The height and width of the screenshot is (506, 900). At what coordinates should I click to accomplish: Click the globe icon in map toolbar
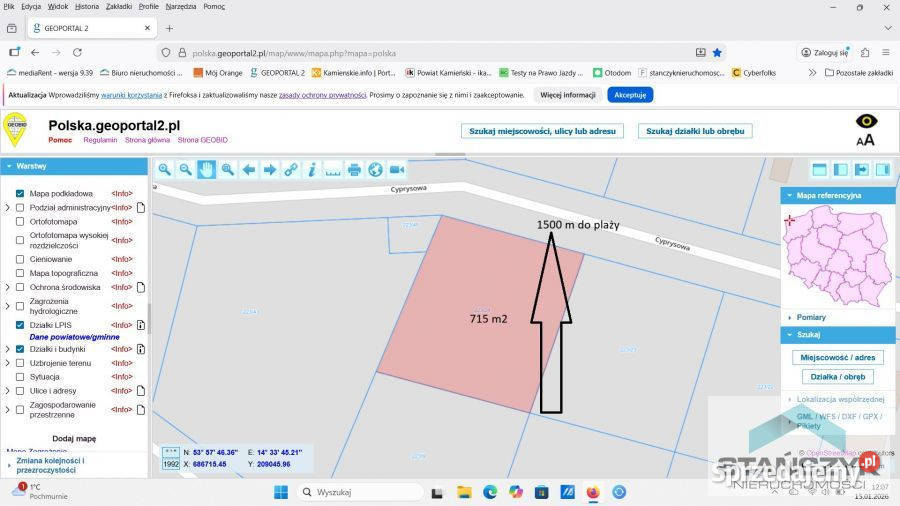pos(375,169)
